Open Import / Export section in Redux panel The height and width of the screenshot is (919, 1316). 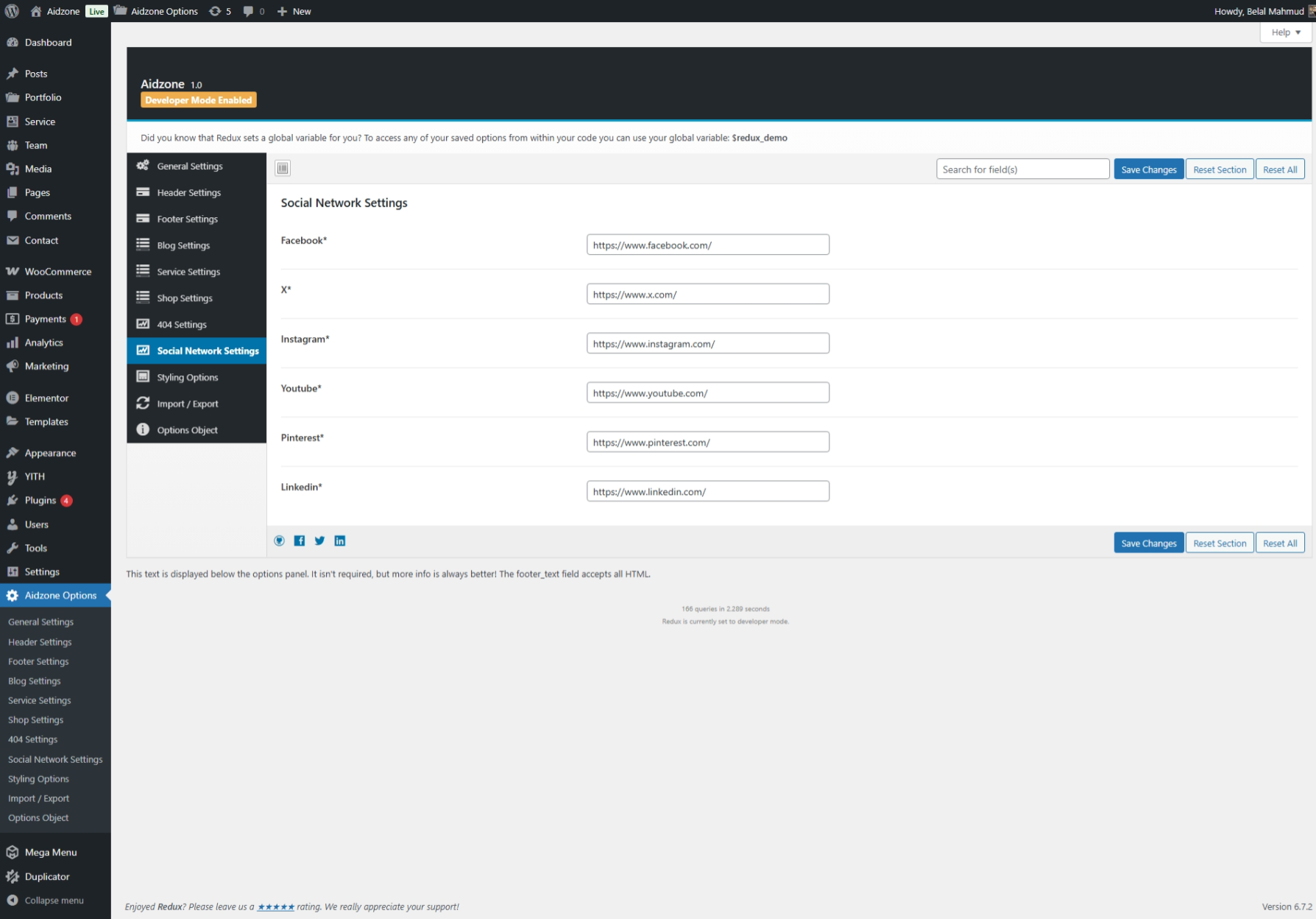[x=188, y=404]
